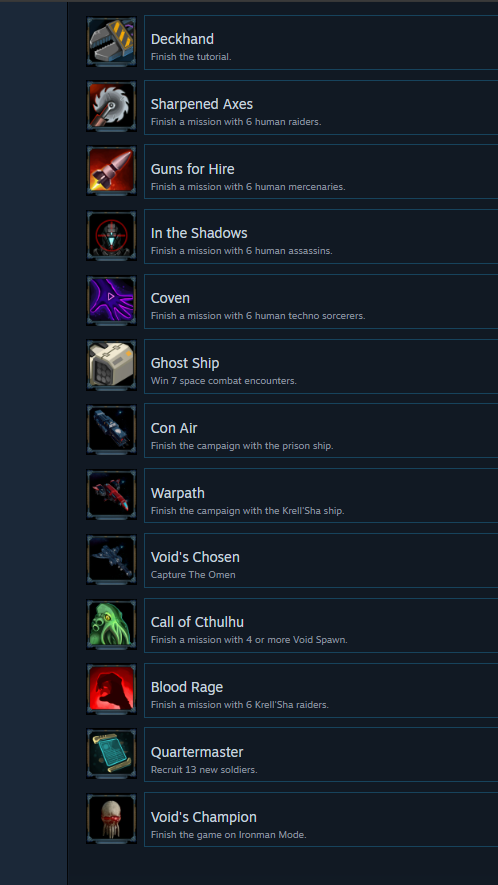Click the Void's Chosen ship icon
Image resolution: width=498 pixels, height=885 pixels.
111,560
